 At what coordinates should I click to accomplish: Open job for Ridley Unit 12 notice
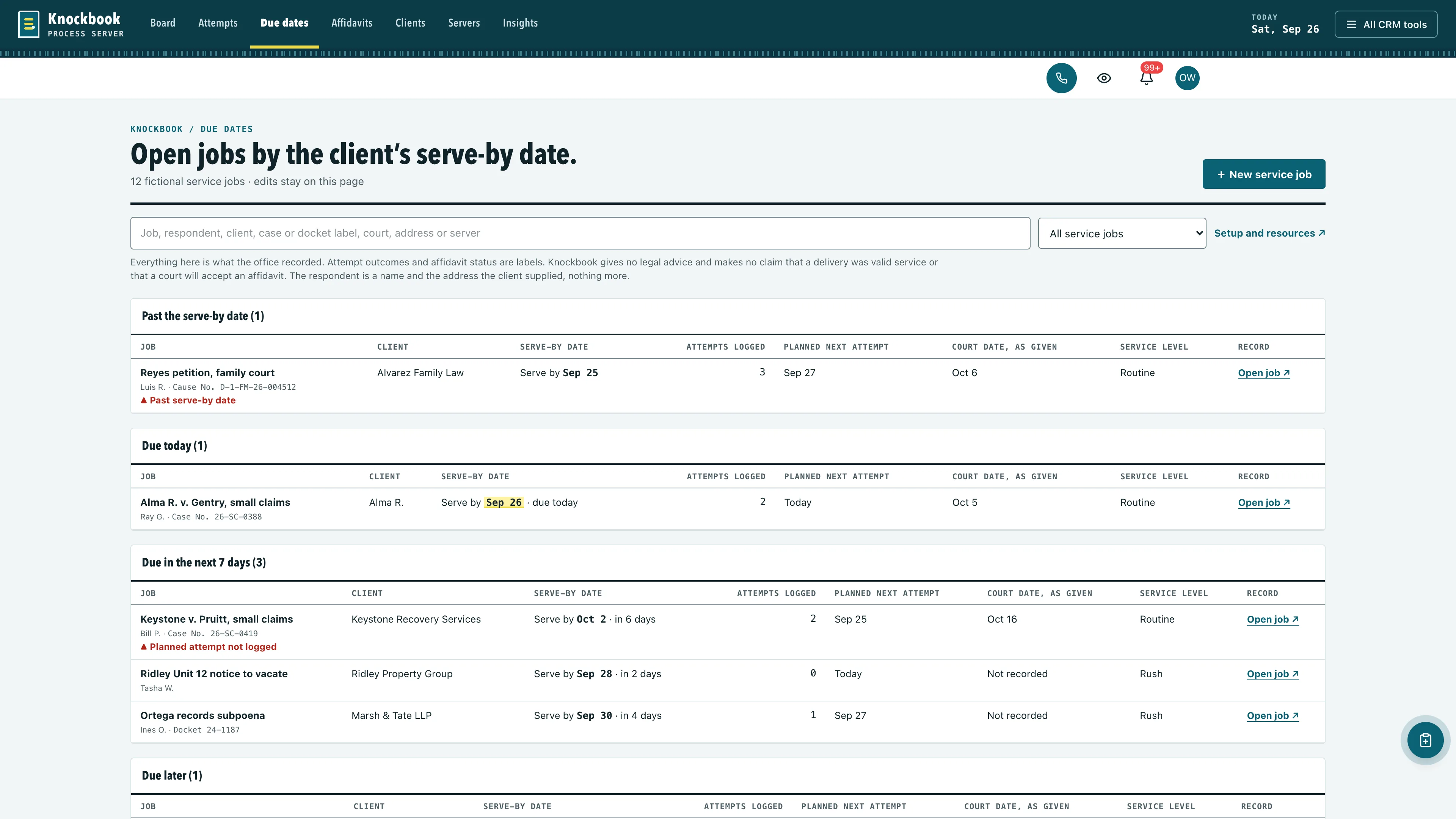1272,674
